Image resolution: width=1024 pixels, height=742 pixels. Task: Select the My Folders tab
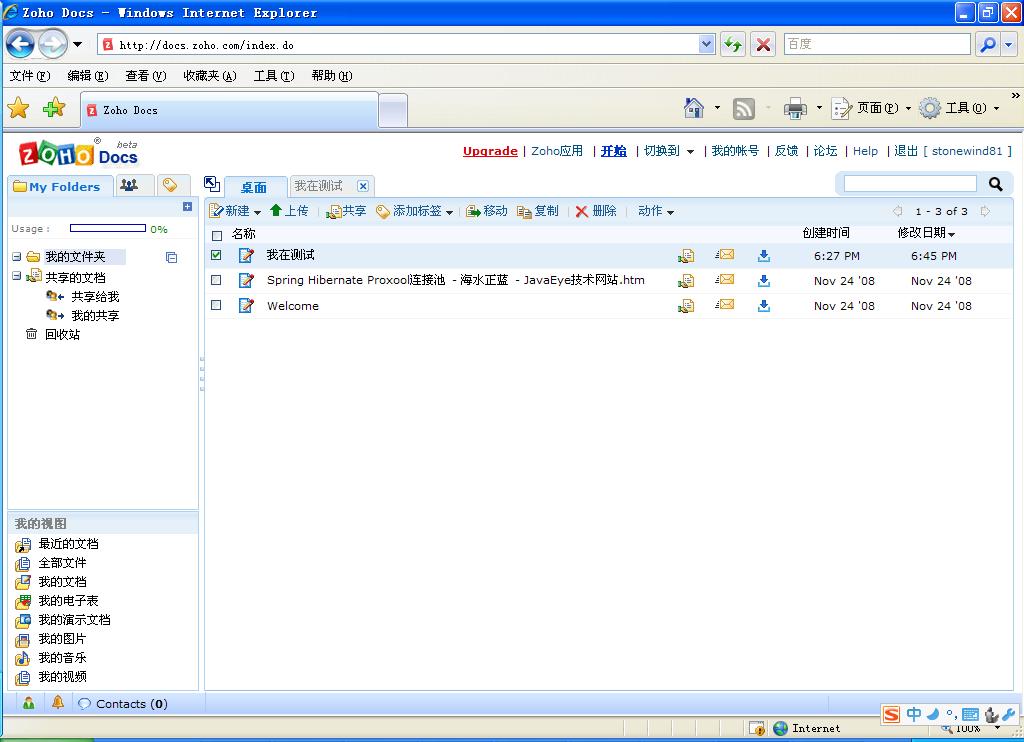pos(60,186)
